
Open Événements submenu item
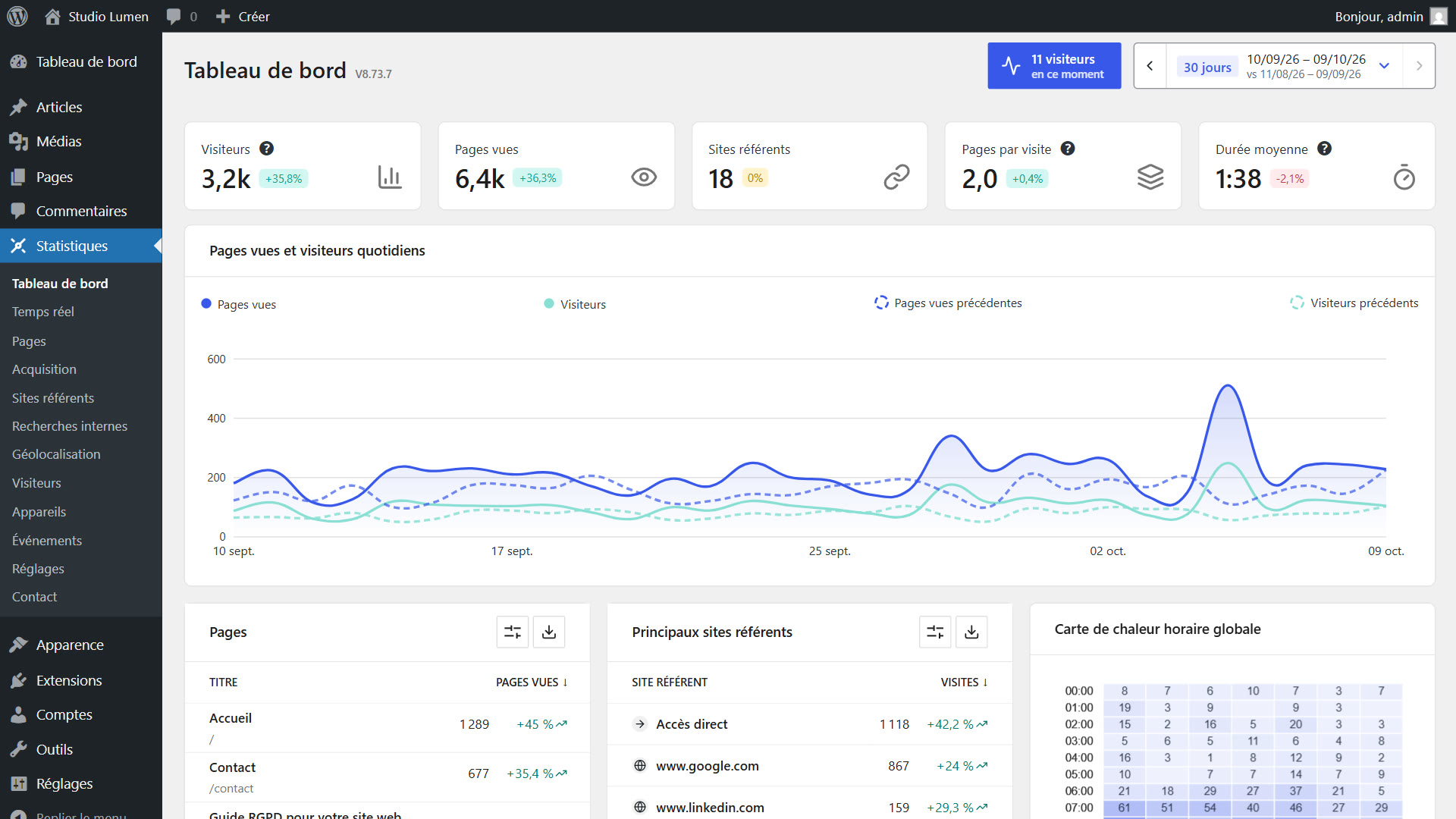[47, 541]
